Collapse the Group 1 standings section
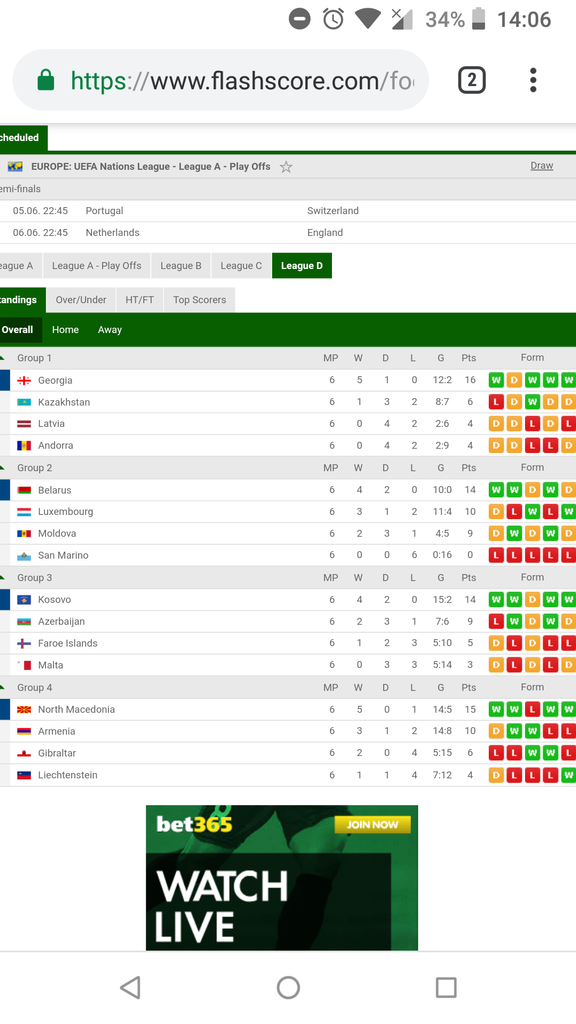576x1024 pixels. pos(3,358)
